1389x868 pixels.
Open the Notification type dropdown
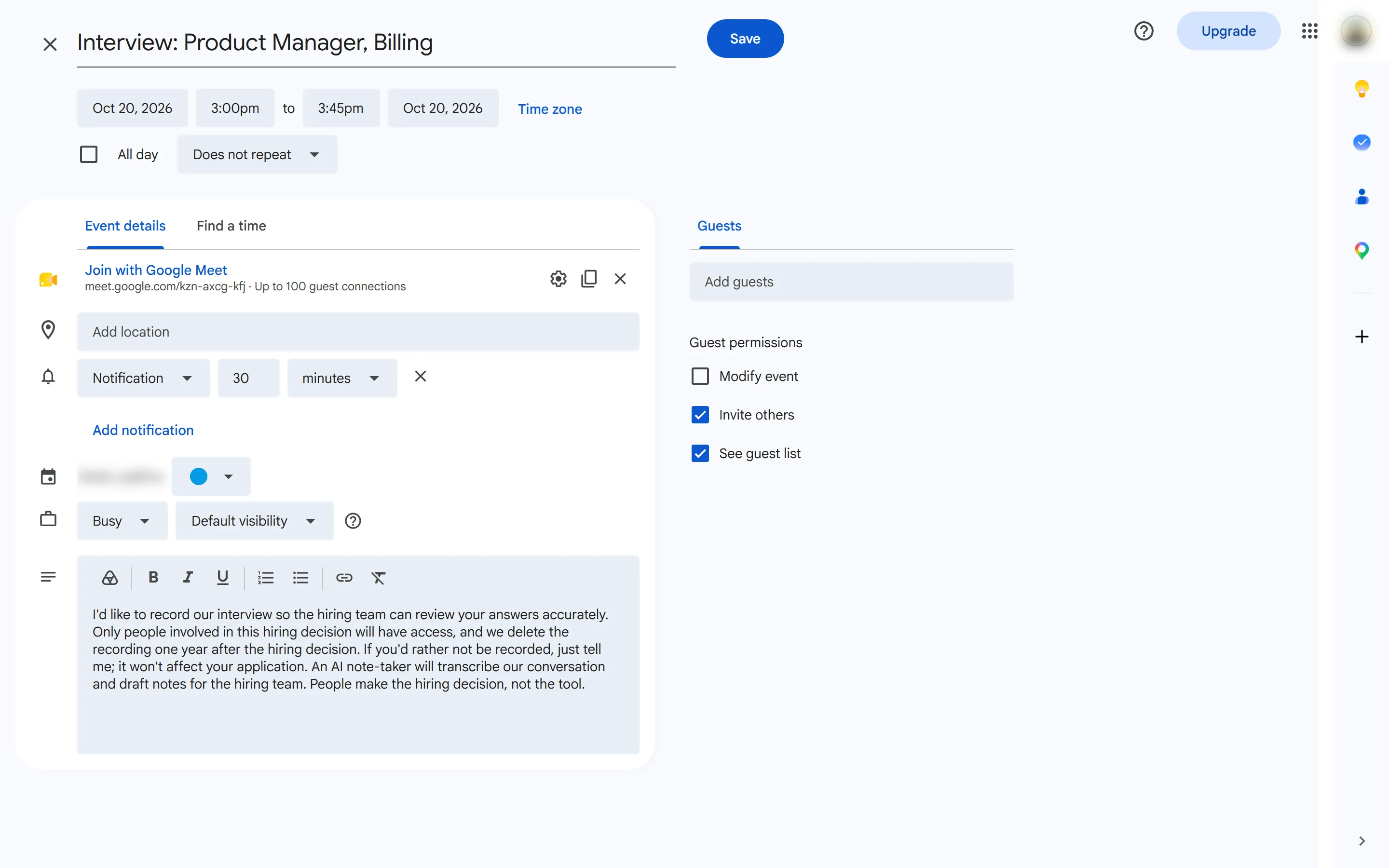point(144,379)
